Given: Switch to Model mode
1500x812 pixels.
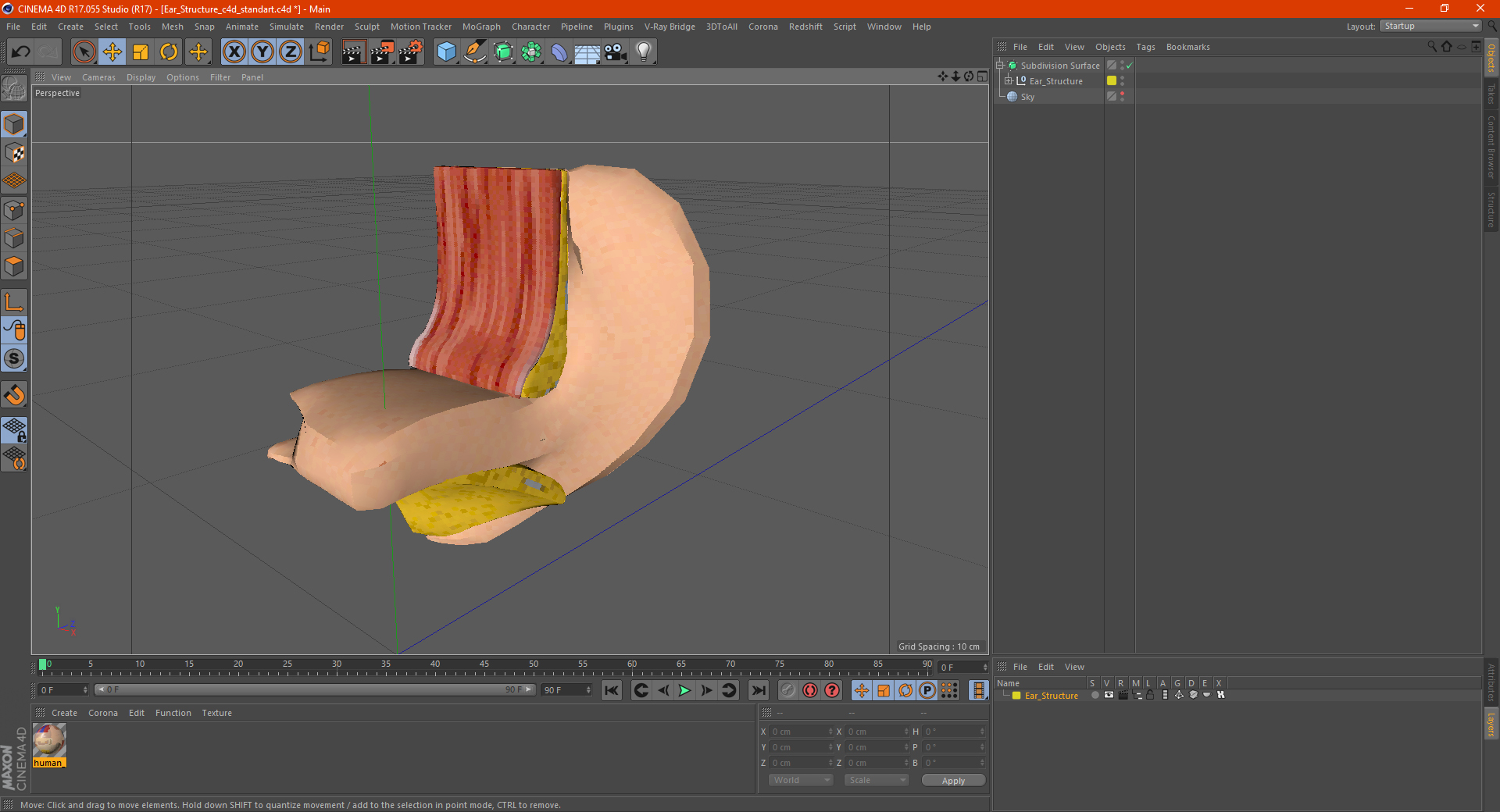Looking at the screenshot, I should pyautogui.click(x=14, y=125).
